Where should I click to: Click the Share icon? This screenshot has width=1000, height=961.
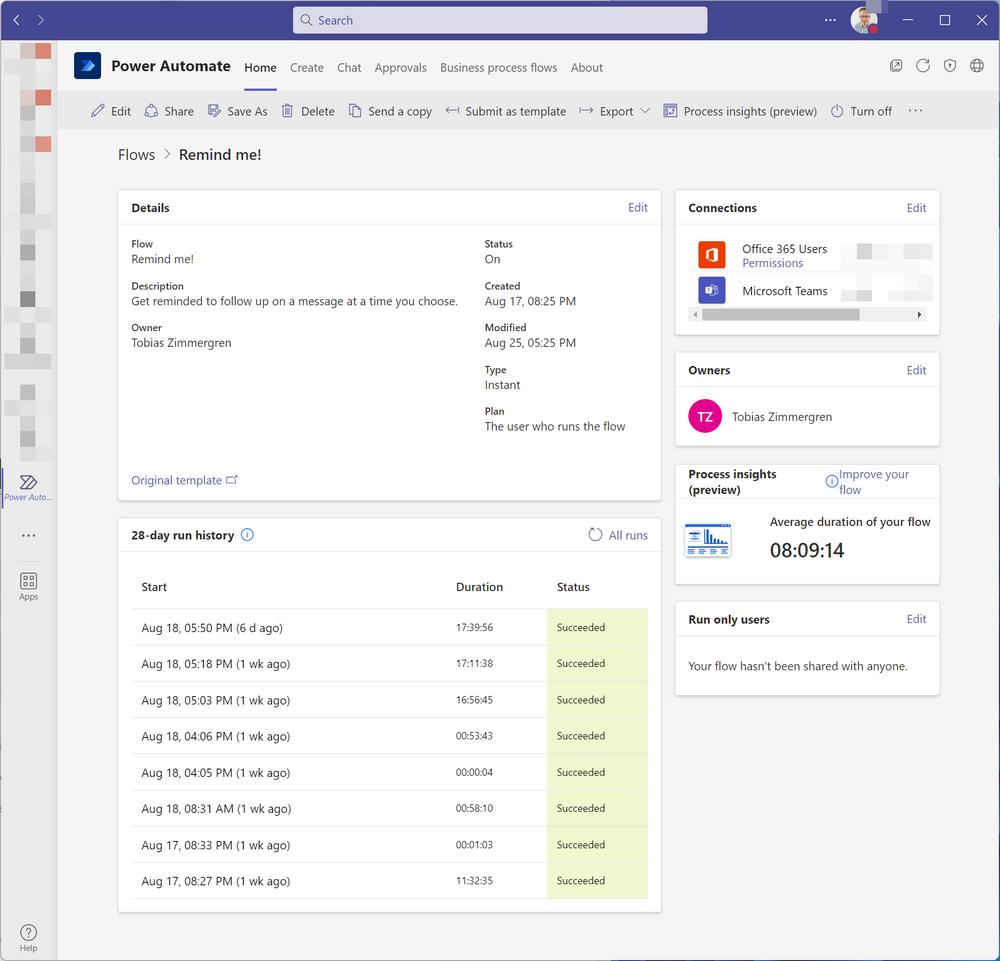coord(150,111)
